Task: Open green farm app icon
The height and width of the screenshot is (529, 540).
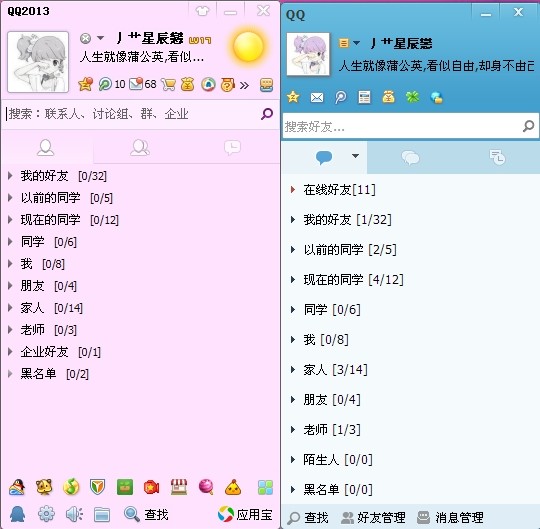Action: tap(125, 487)
